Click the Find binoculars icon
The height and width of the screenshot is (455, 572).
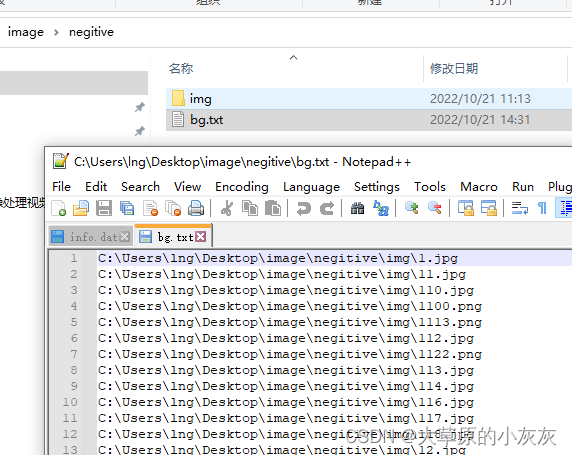(x=358, y=208)
